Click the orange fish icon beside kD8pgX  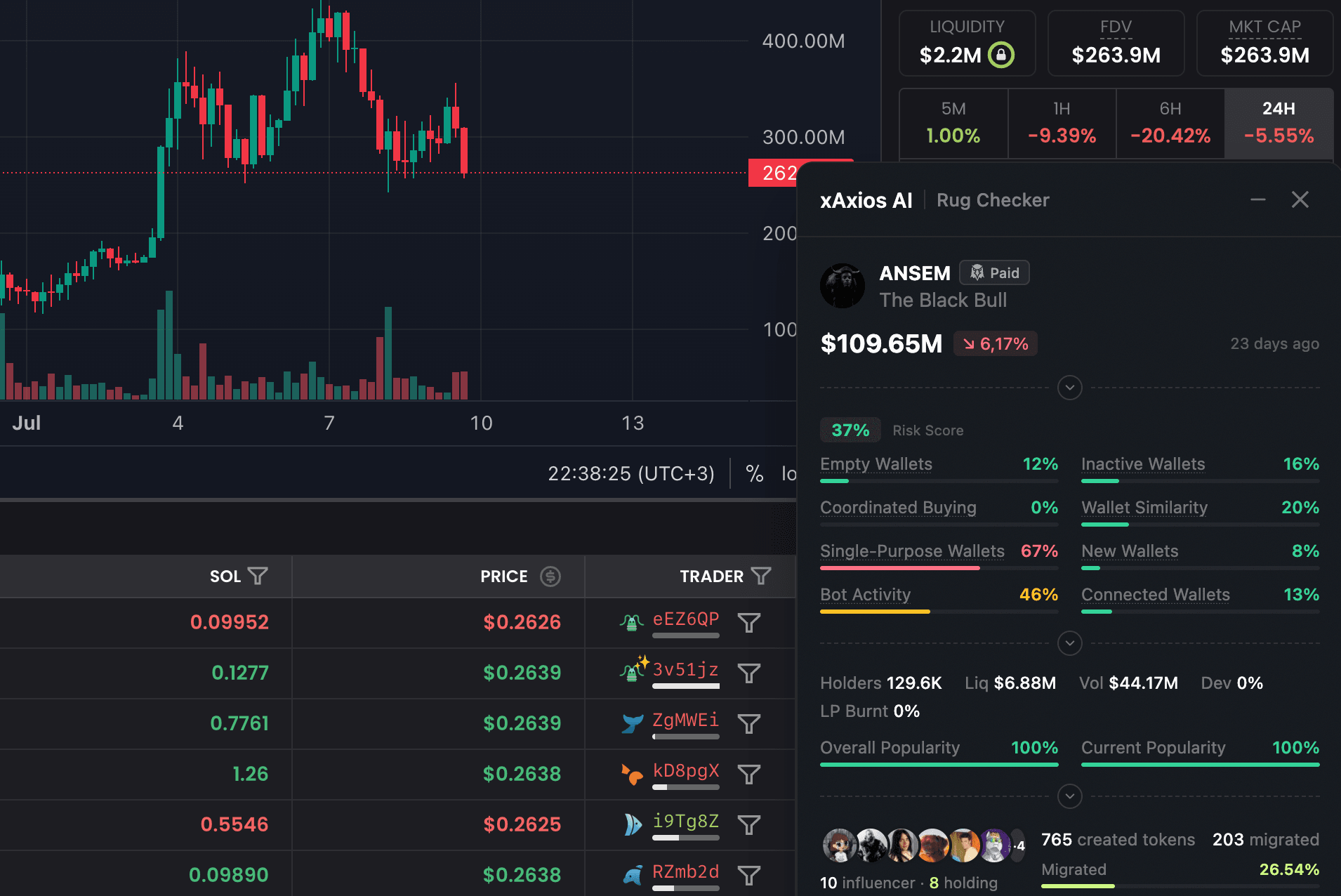coord(632,775)
